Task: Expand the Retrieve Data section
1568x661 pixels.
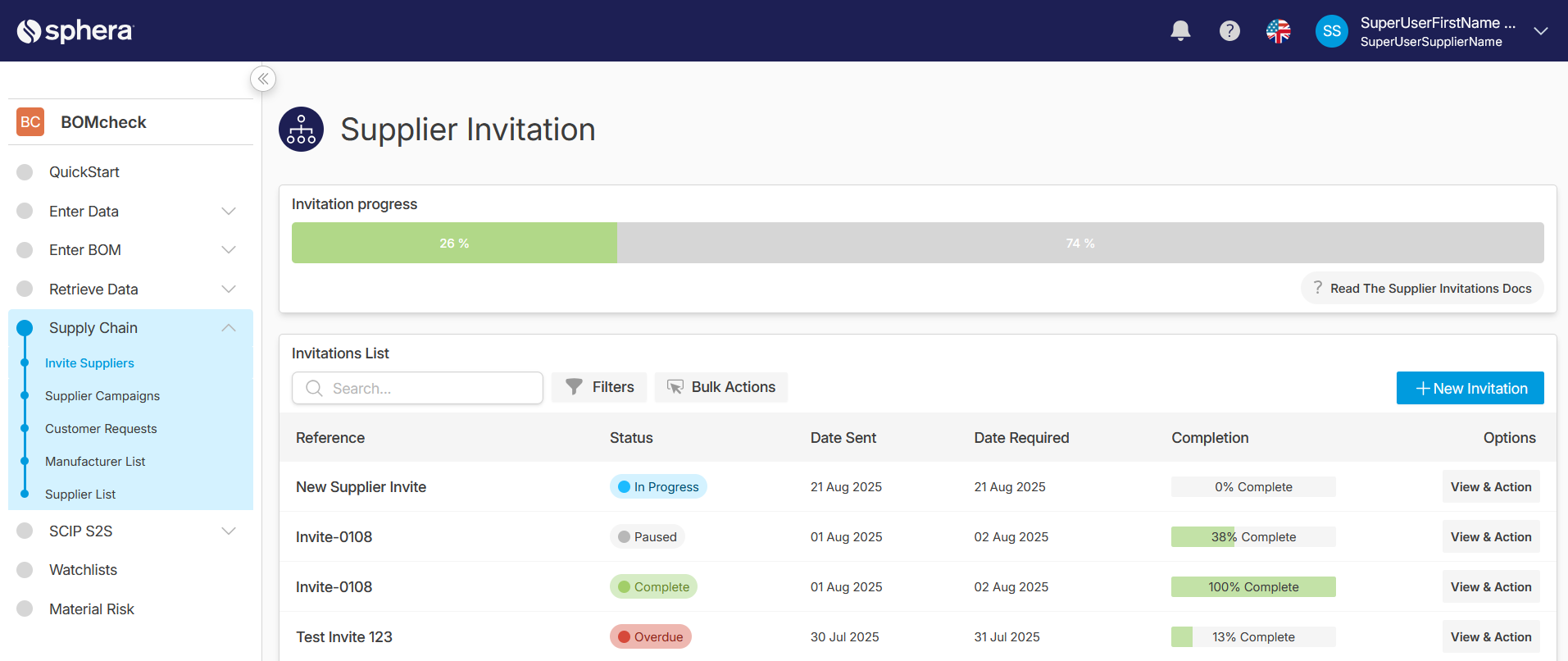Action: point(229,289)
